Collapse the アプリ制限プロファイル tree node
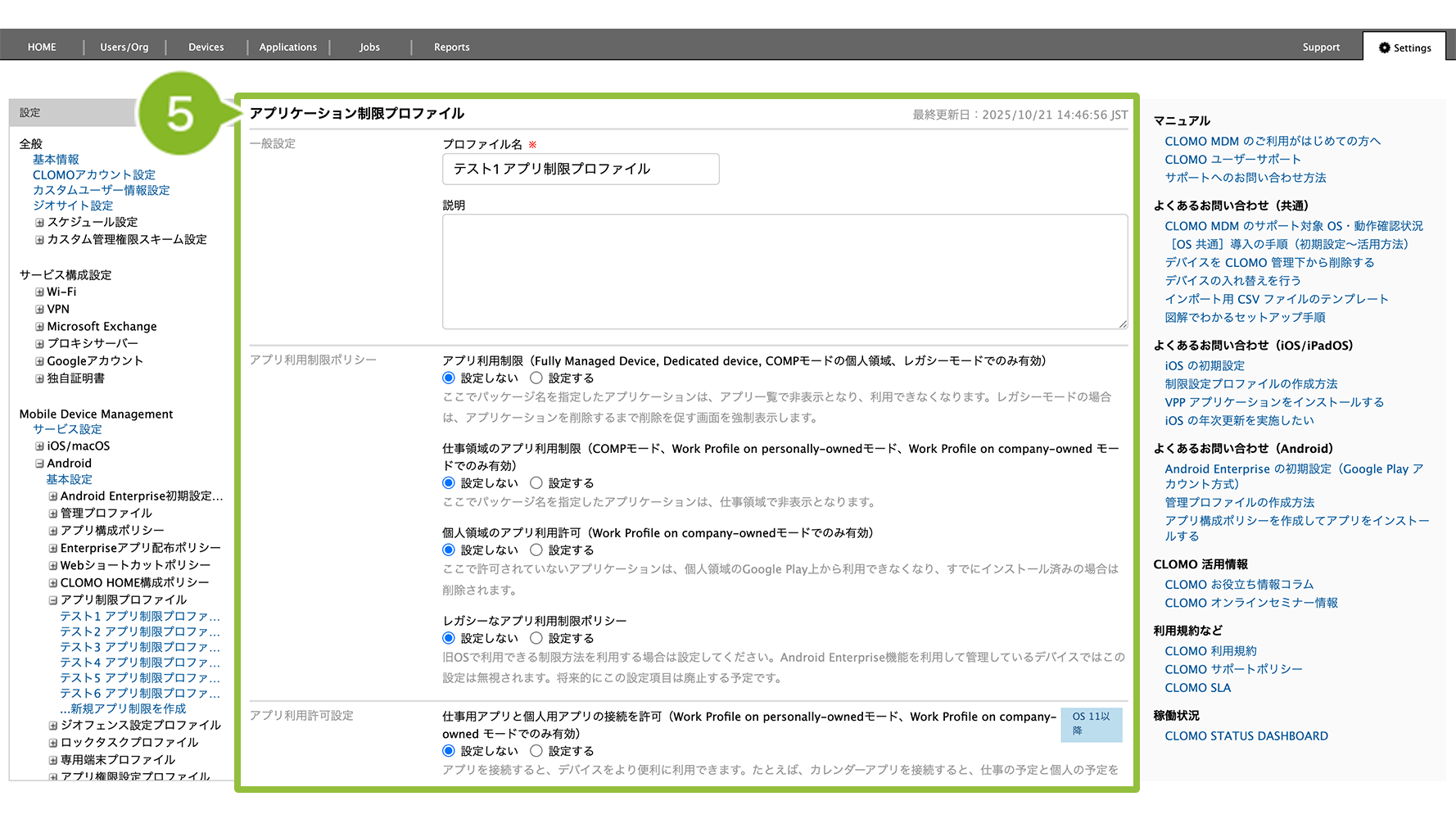Image resolution: width=1456 pixels, height=819 pixels. tap(52, 600)
